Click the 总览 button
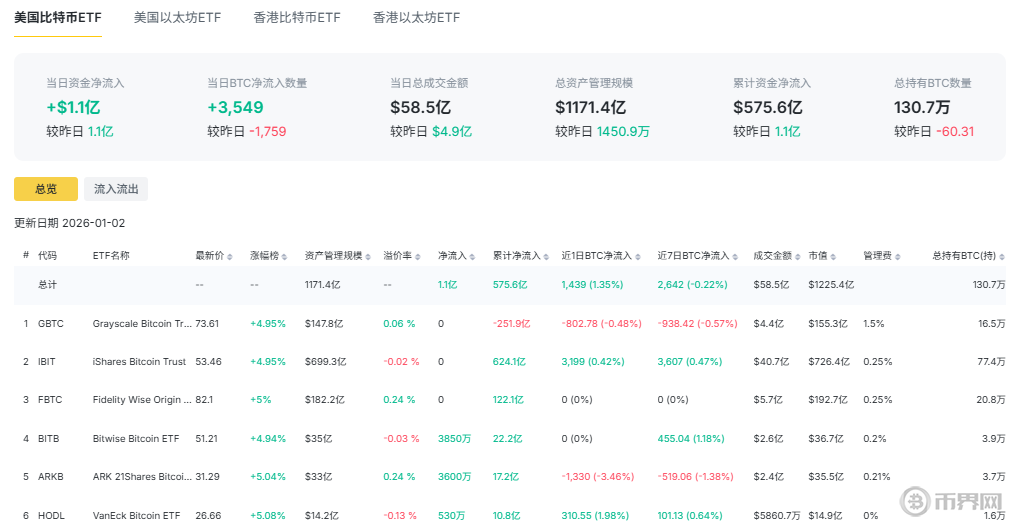Screen dimensions: 1013x529 [x=45, y=189]
